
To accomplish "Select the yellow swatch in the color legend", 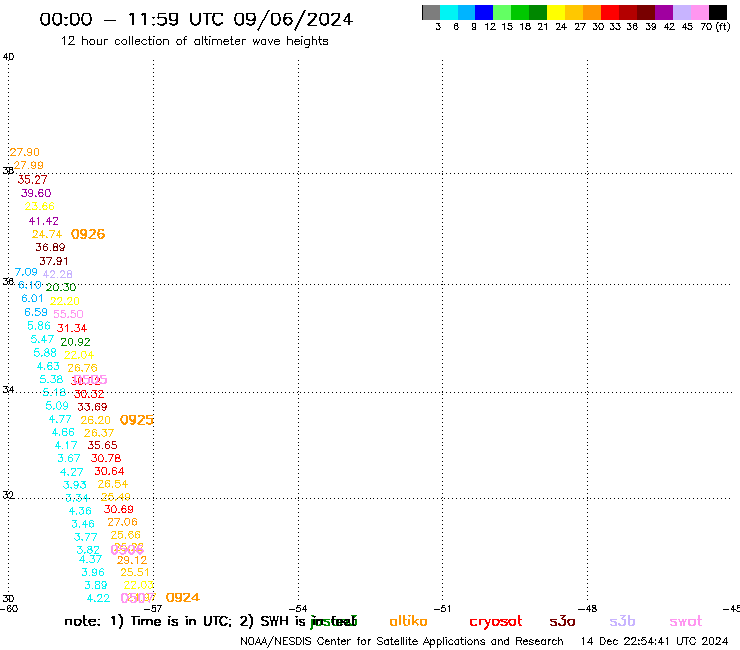I will click(556, 12).
